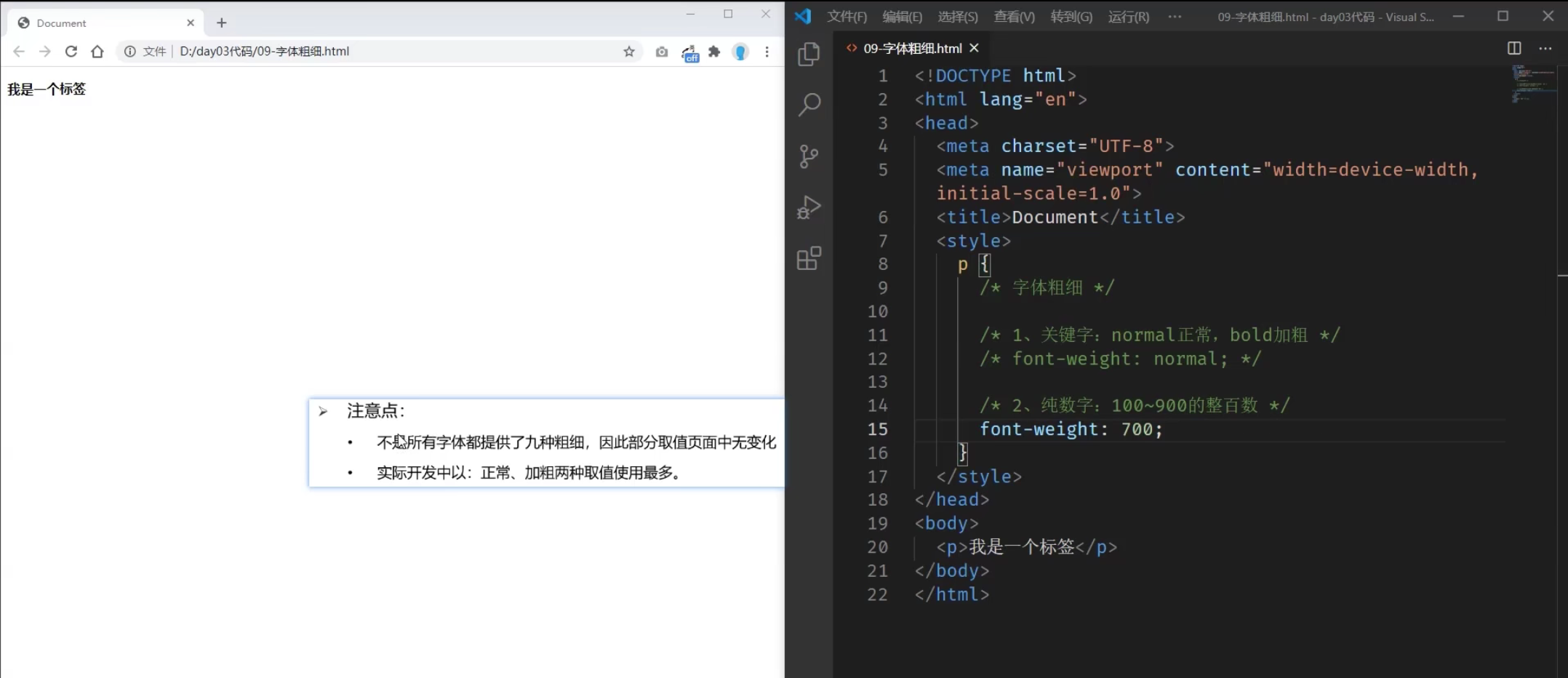This screenshot has width=1568, height=678.
Task: Close the 09-字体粗细.html editor tab
Action: point(974,48)
